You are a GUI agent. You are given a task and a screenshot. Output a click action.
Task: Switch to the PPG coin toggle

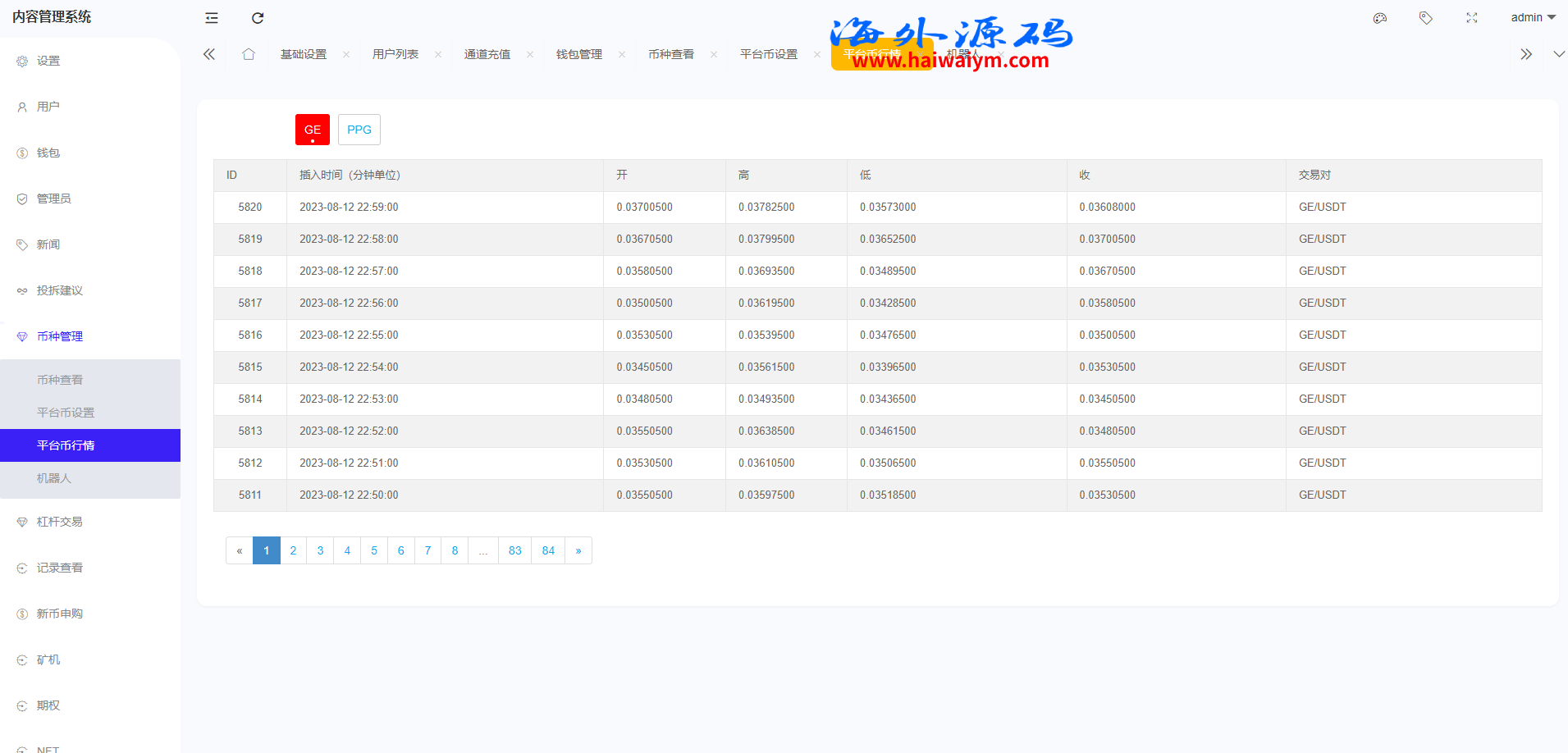tap(359, 130)
